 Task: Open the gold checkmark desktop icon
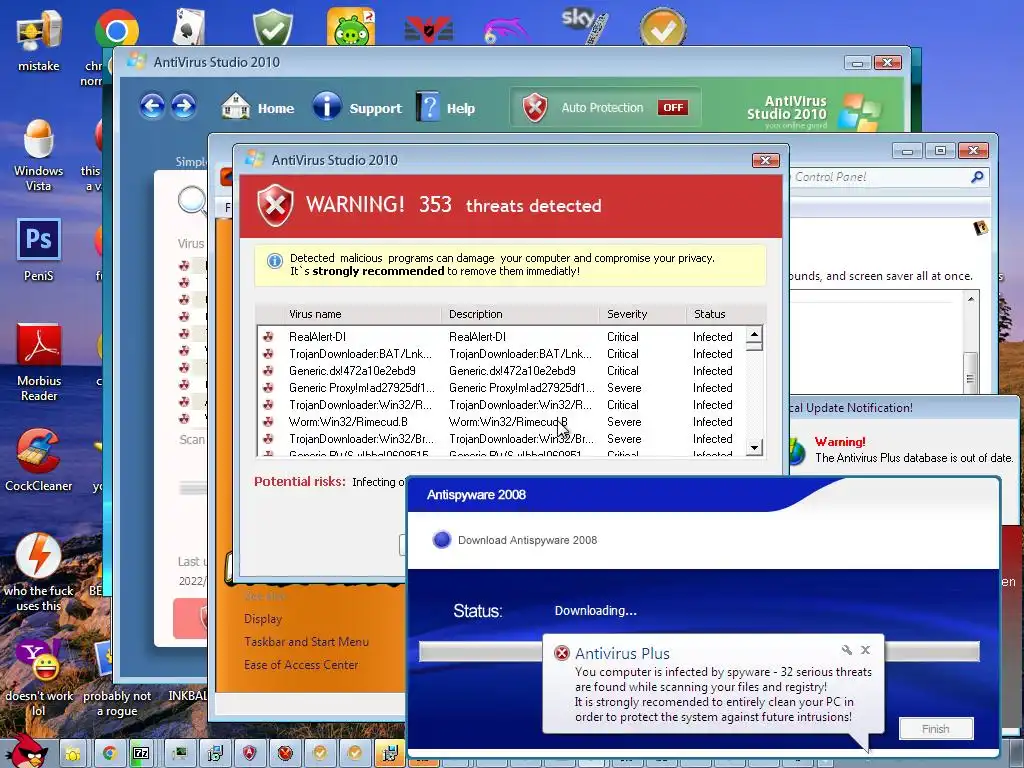tap(662, 27)
